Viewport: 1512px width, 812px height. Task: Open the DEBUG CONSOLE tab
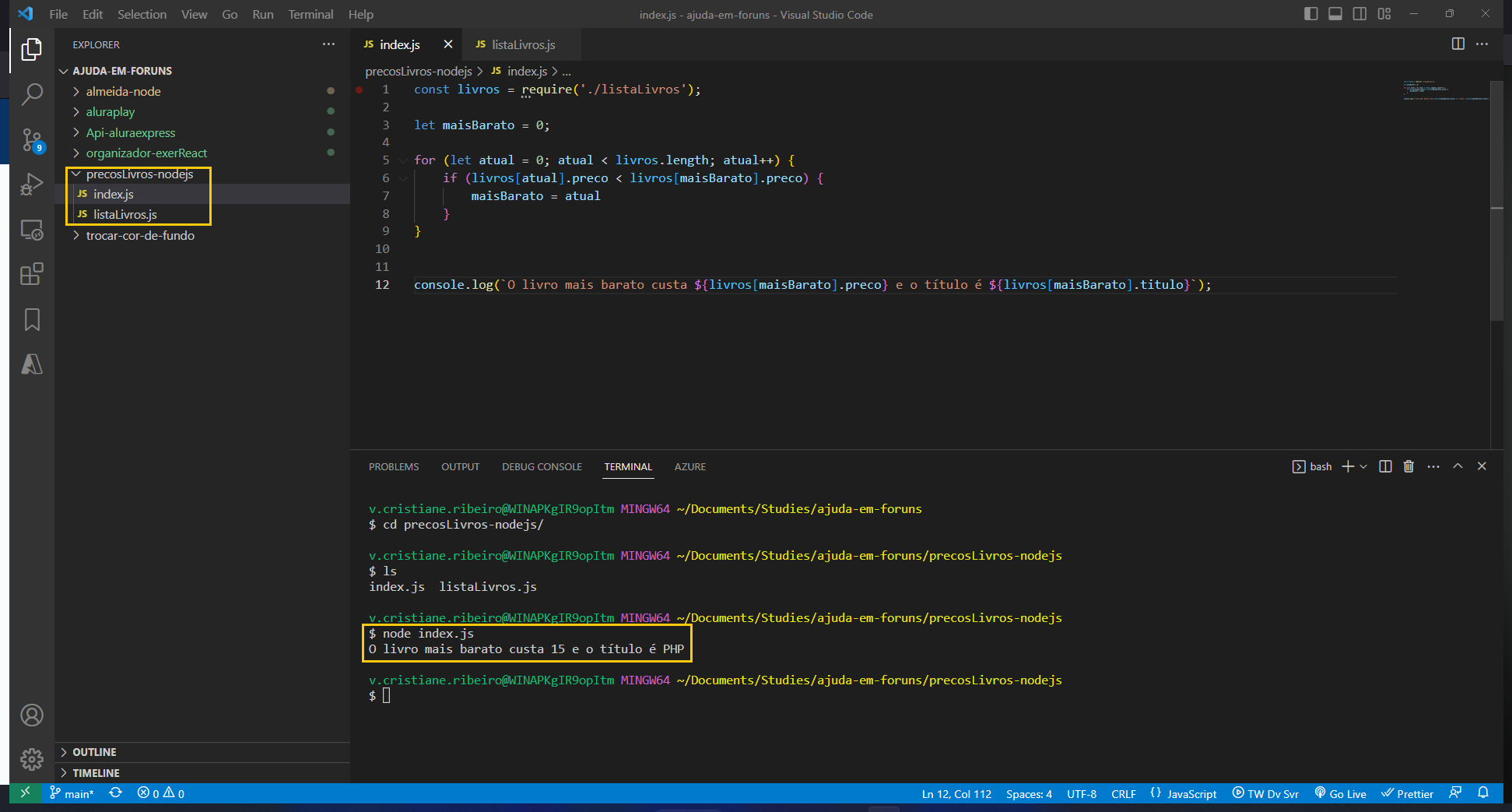[x=542, y=466]
